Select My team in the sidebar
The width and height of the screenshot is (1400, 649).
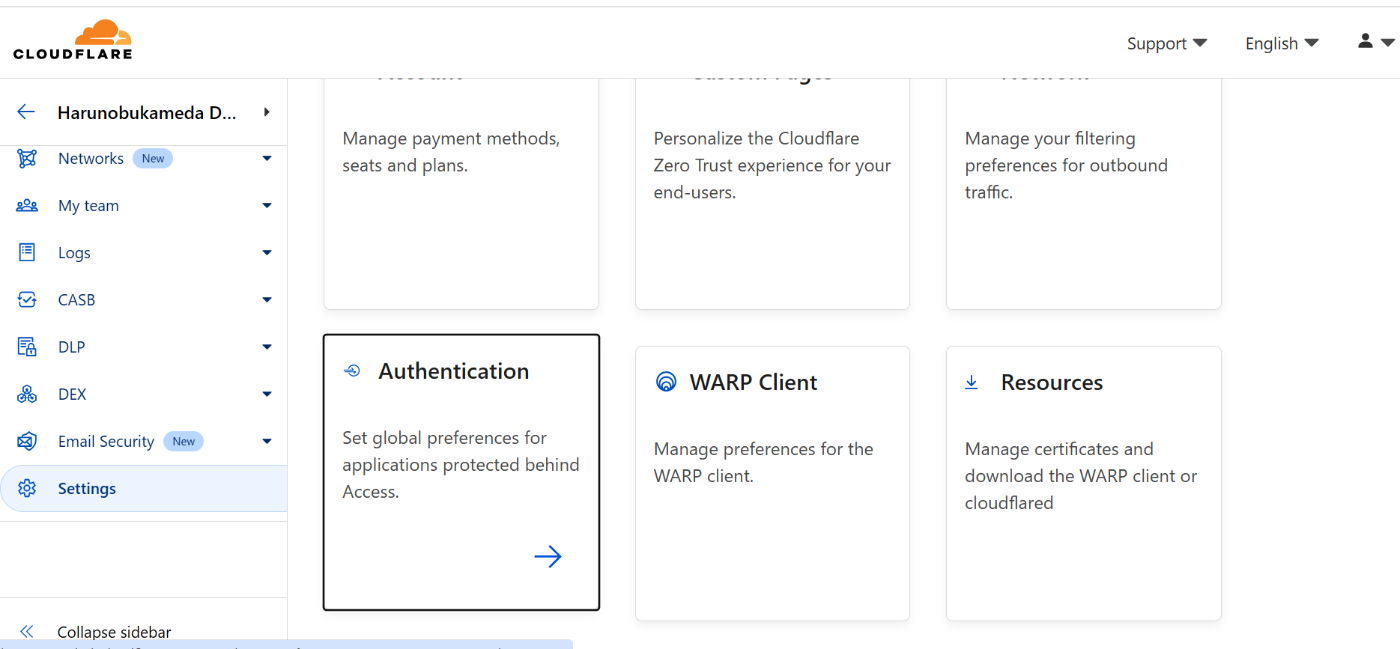(88, 205)
